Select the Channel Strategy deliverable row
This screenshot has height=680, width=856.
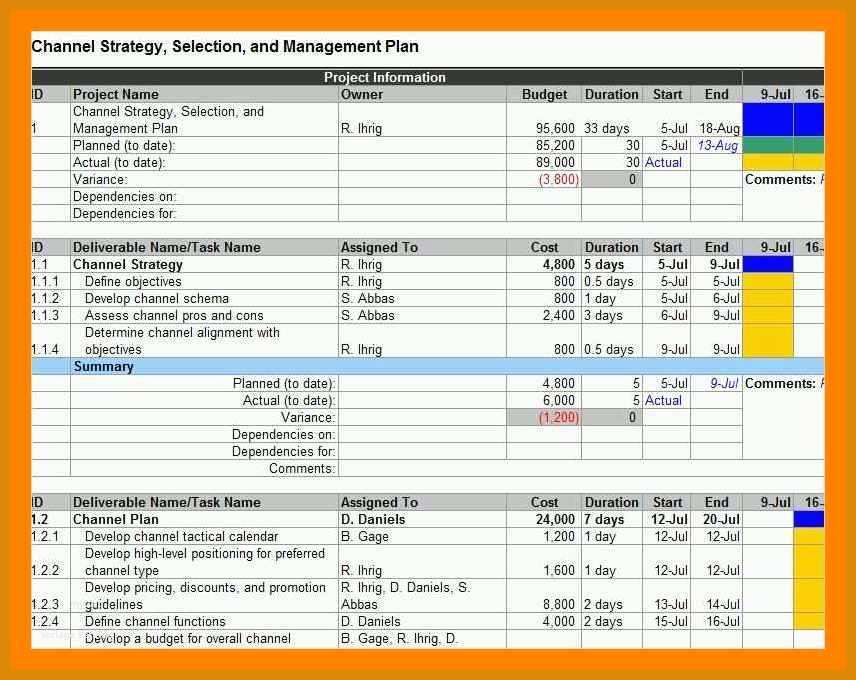(x=387, y=265)
